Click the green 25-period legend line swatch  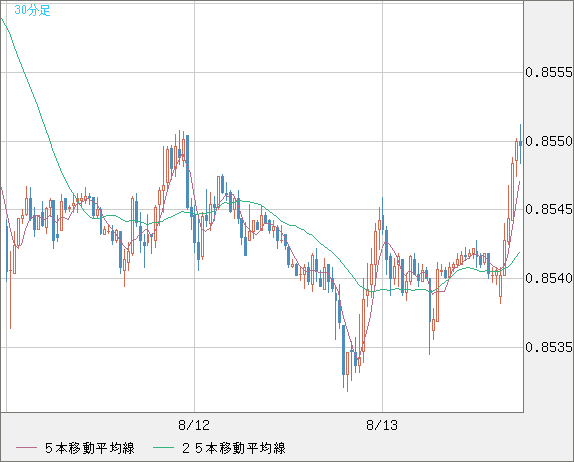tap(163, 448)
